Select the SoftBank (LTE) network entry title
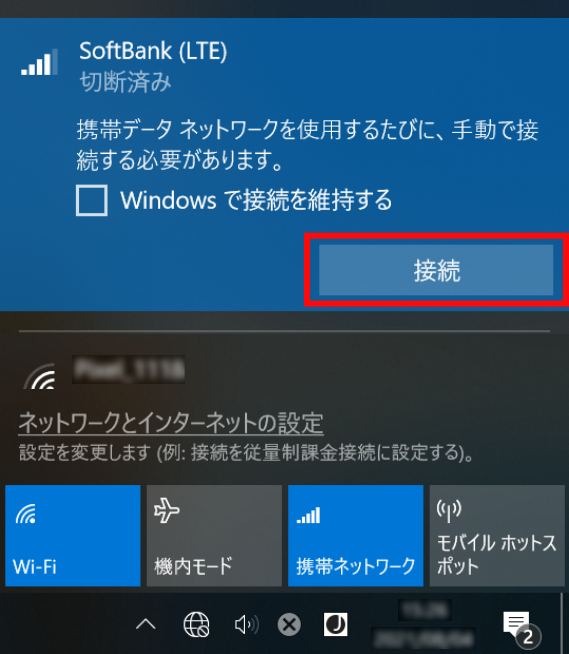 point(153,51)
